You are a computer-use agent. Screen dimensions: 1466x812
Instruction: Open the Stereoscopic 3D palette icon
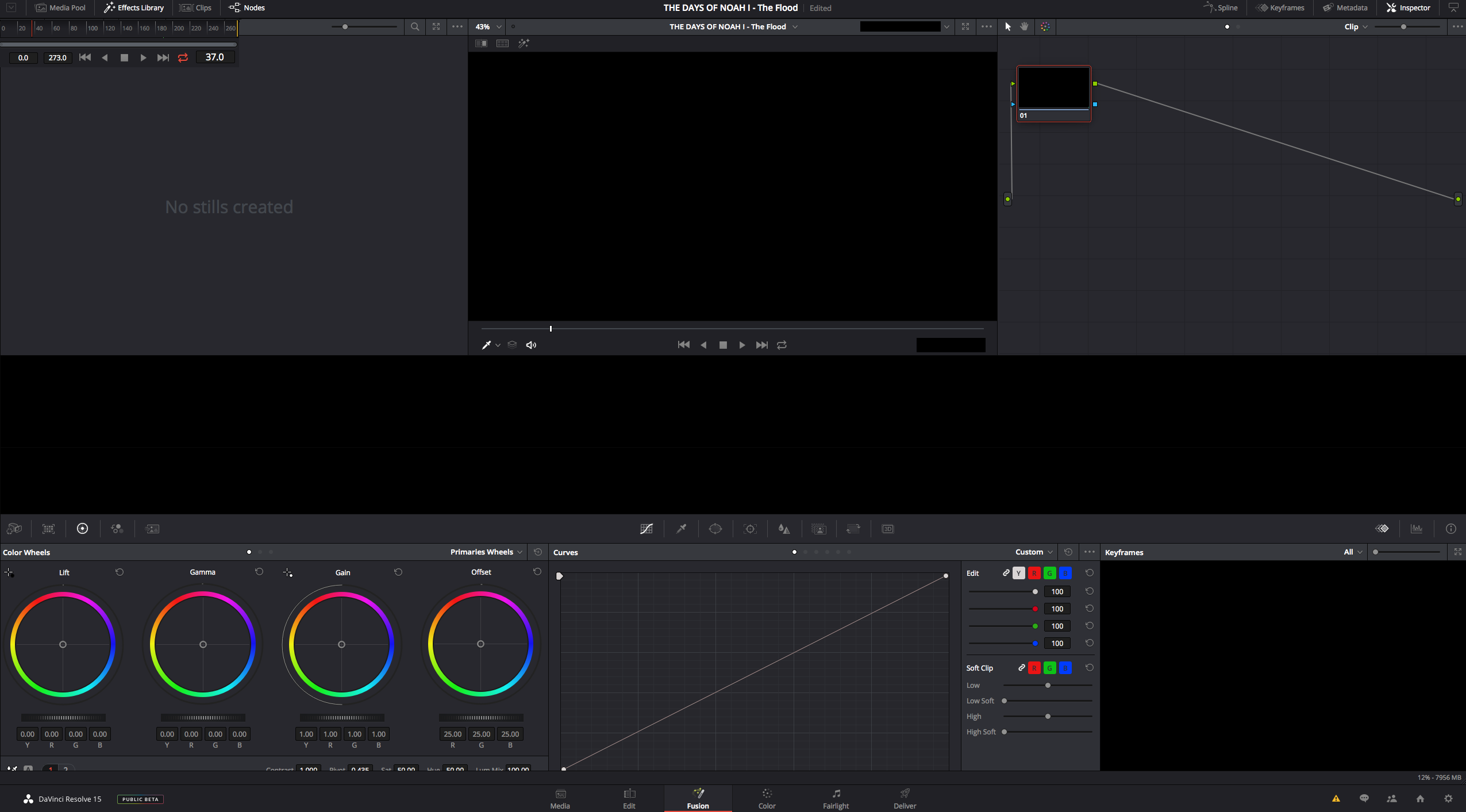[x=888, y=529]
